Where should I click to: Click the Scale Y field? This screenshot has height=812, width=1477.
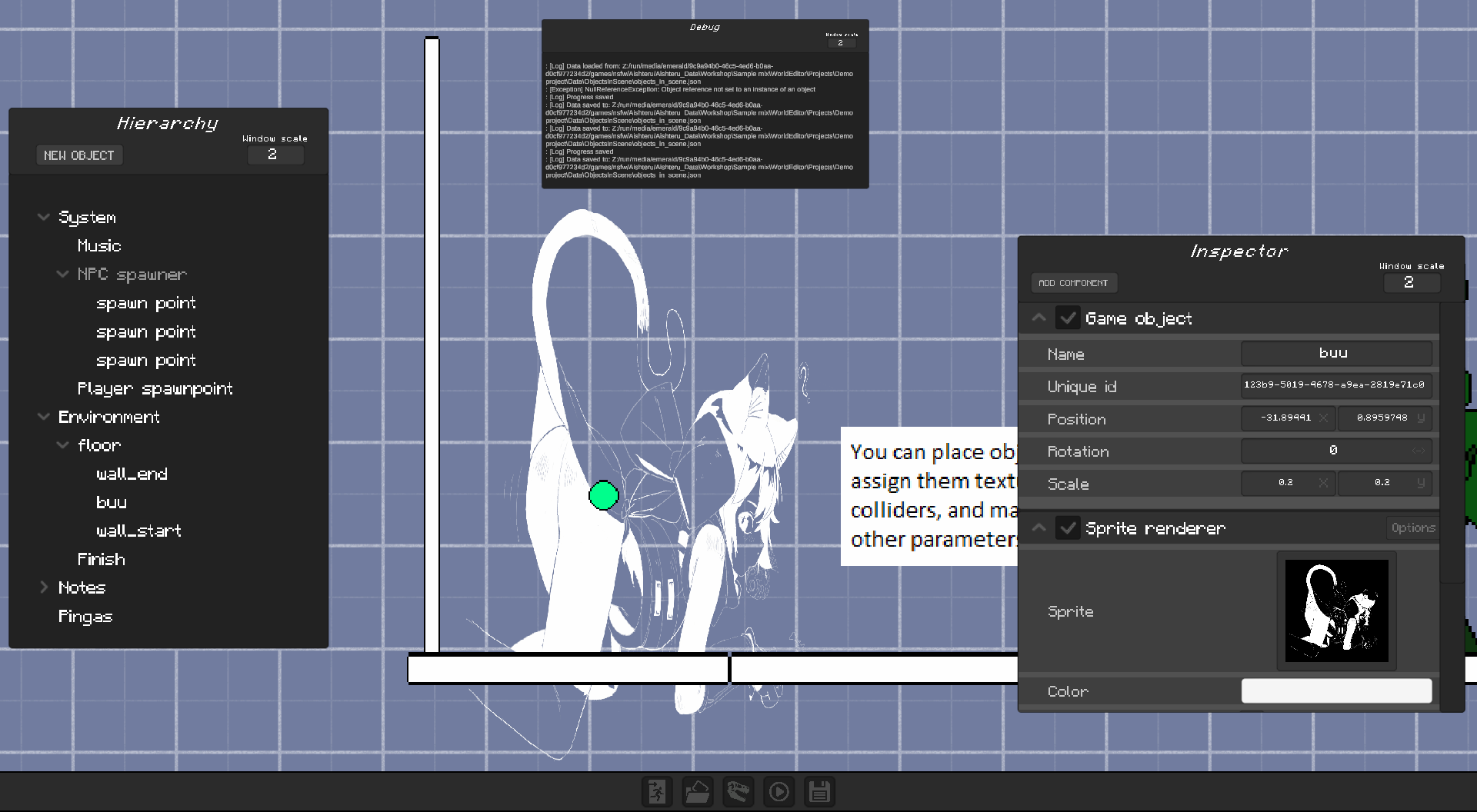pos(1385,483)
